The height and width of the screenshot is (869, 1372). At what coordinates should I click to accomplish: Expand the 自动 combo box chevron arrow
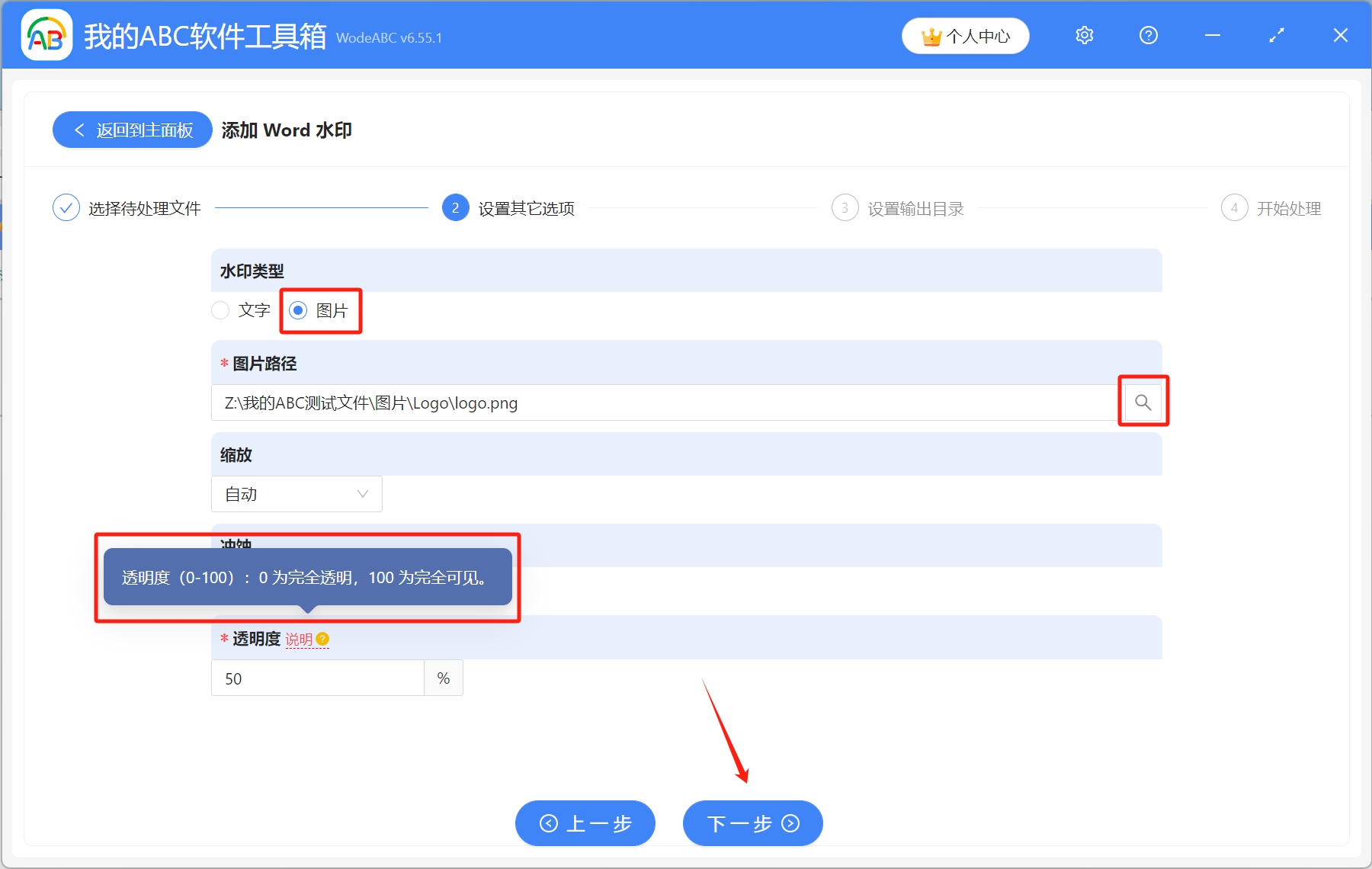[361, 494]
